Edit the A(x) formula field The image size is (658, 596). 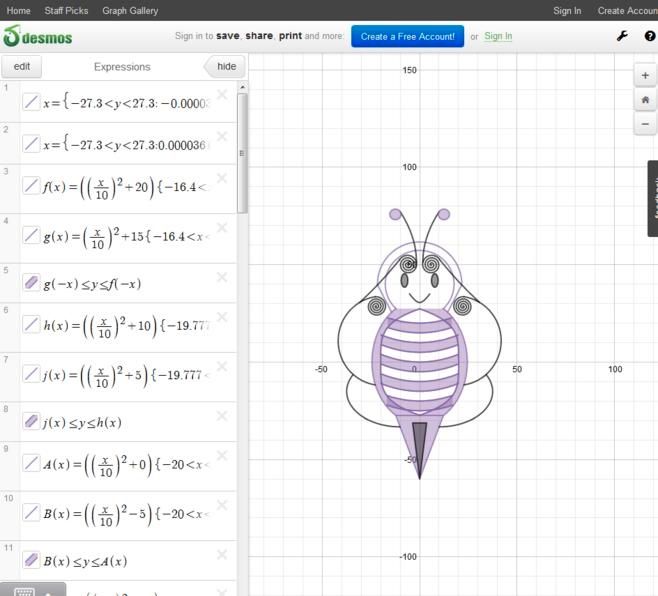pos(125,464)
